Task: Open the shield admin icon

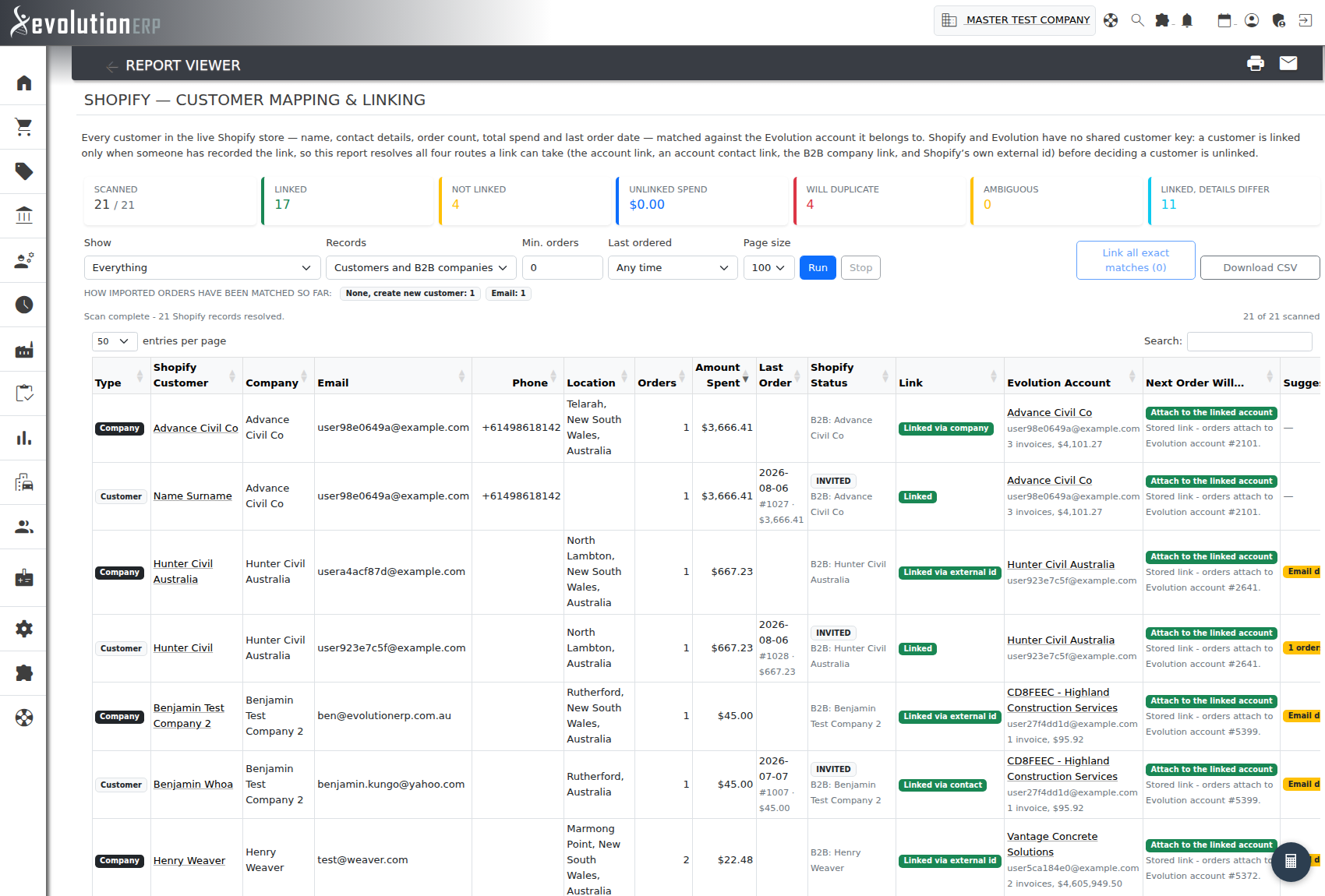Action: click(1278, 20)
